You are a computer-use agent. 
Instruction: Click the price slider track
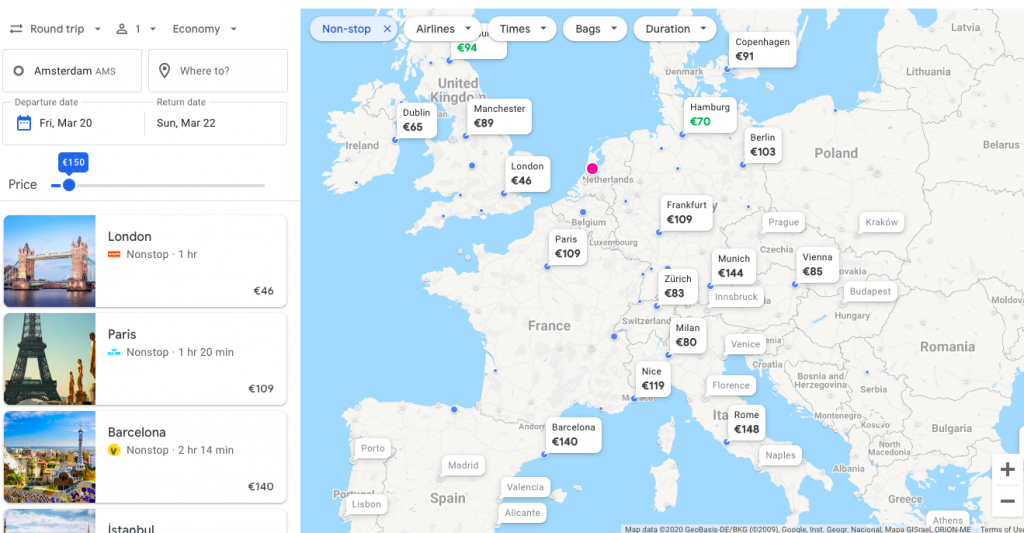158,186
